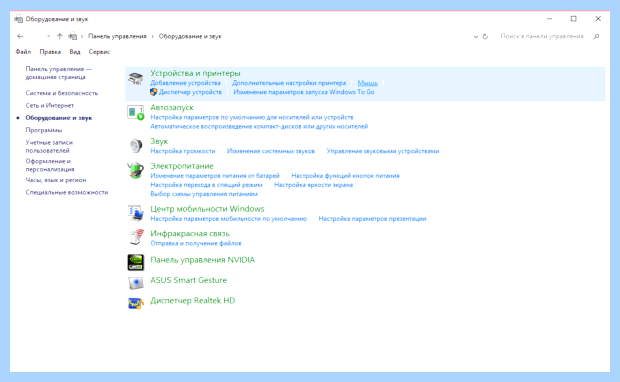Click Оборудование и звук in the breadcrumb
This screenshot has width=620, height=382.
coord(190,36)
